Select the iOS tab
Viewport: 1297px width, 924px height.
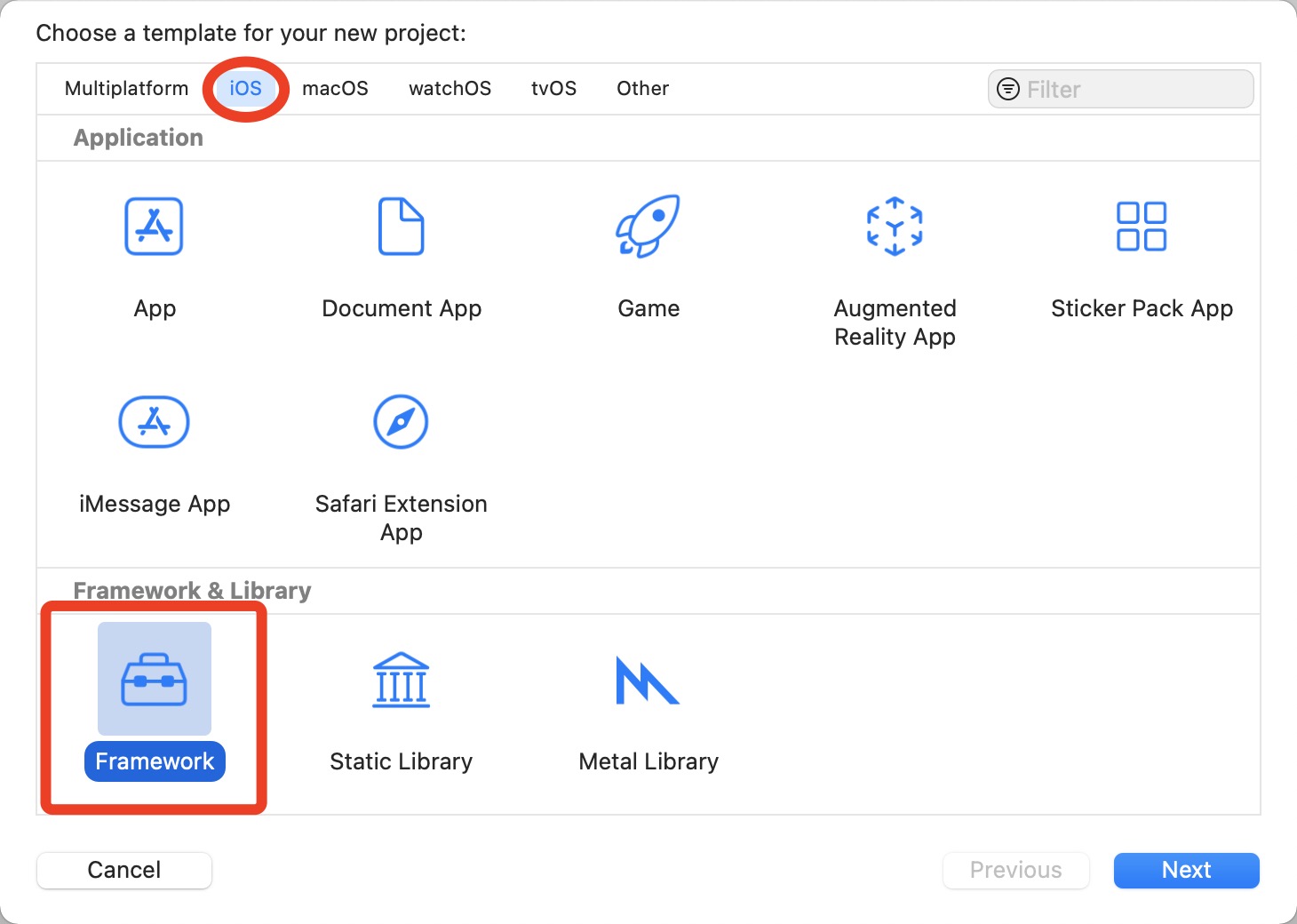click(245, 88)
